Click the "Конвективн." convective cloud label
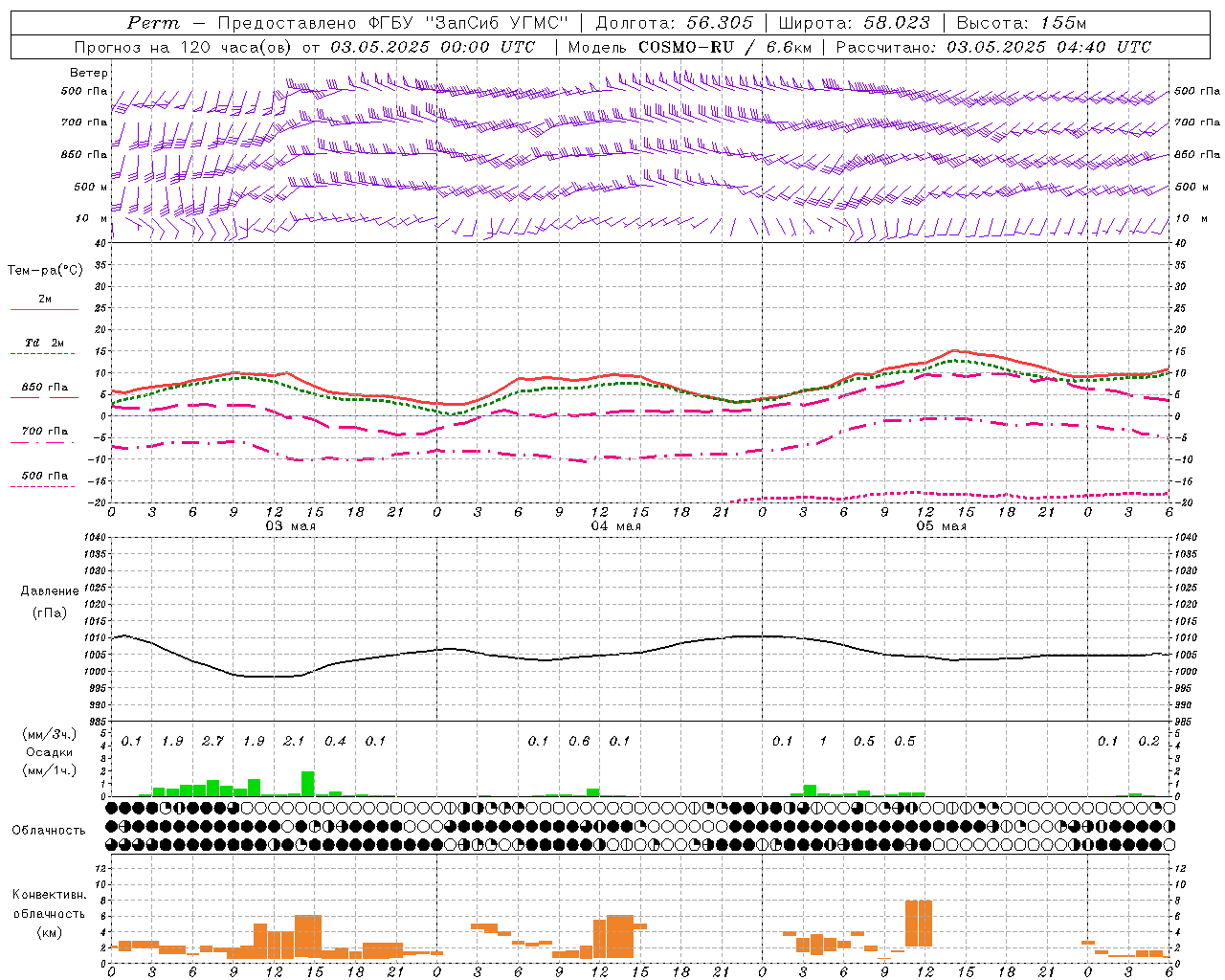The width and height of the screenshot is (1225, 980). point(49,895)
